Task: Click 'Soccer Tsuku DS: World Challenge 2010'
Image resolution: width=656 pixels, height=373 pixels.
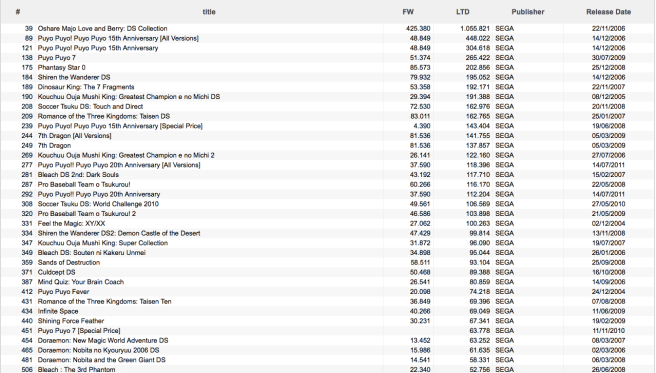Action: click(x=98, y=204)
